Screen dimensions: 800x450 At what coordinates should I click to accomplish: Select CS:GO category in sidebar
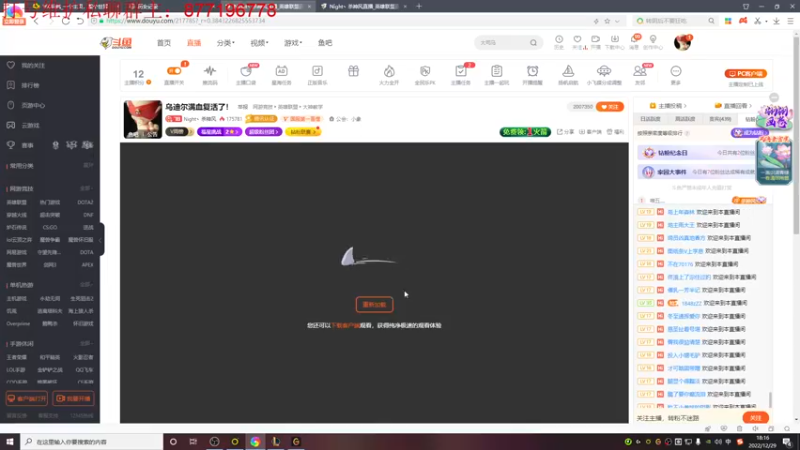click(49, 228)
